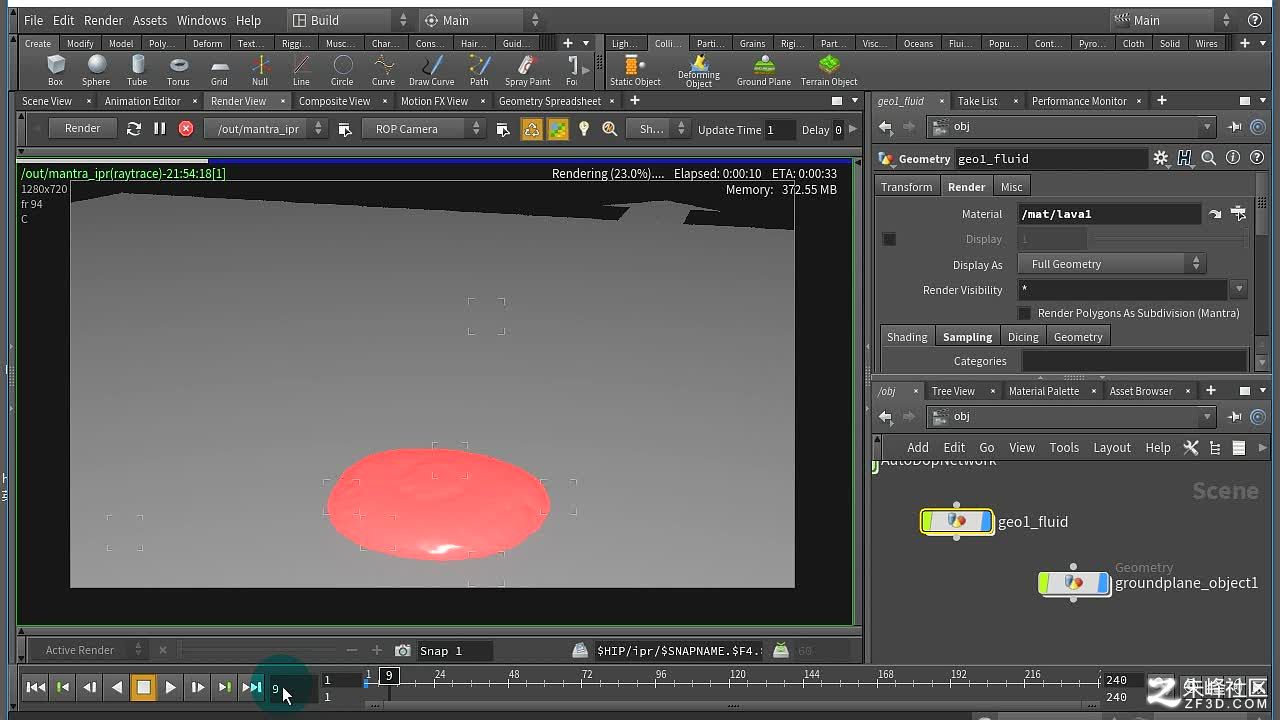Switch to the Scene View tab
Image resolution: width=1280 pixels, height=720 pixels.
[x=47, y=101]
